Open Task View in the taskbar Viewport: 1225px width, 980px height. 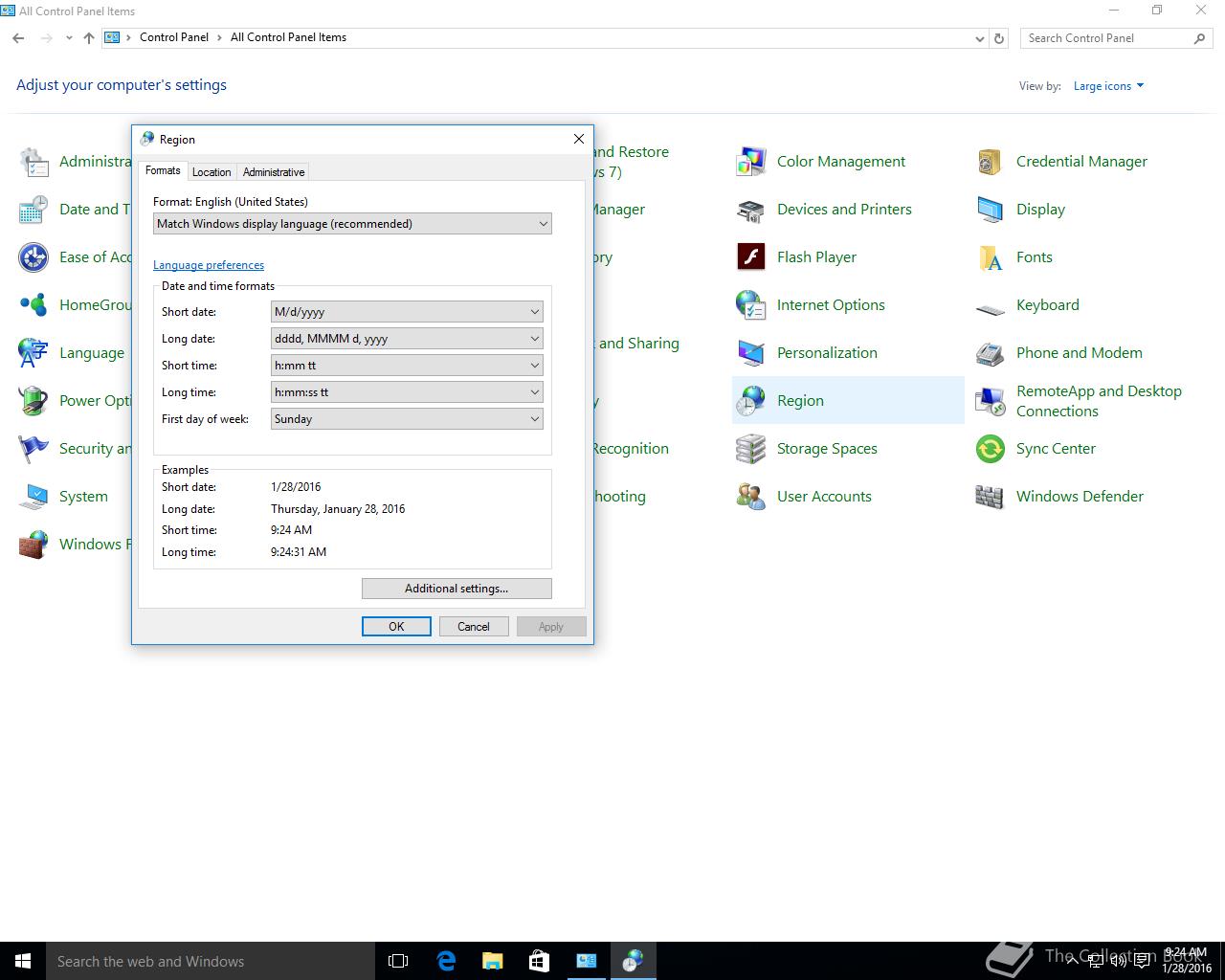(x=398, y=961)
